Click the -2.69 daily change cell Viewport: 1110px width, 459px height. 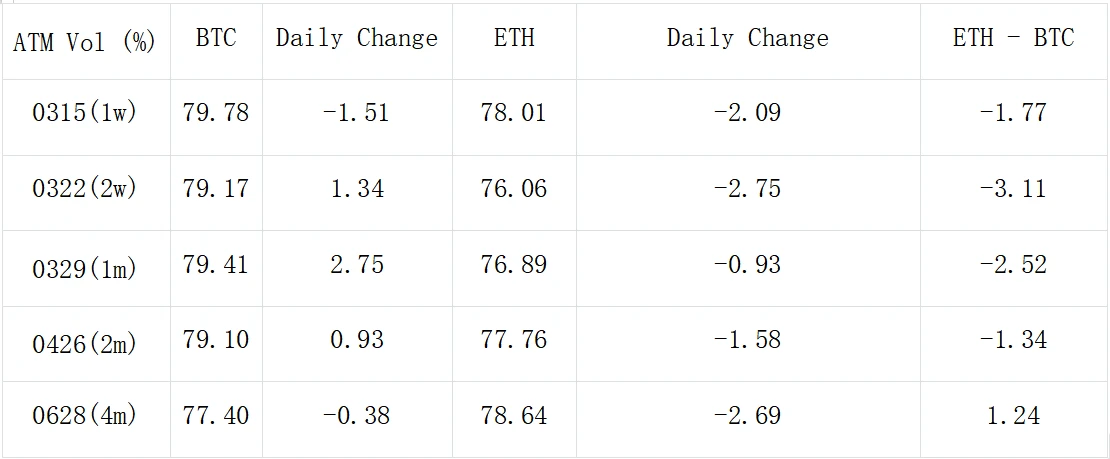click(x=747, y=415)
